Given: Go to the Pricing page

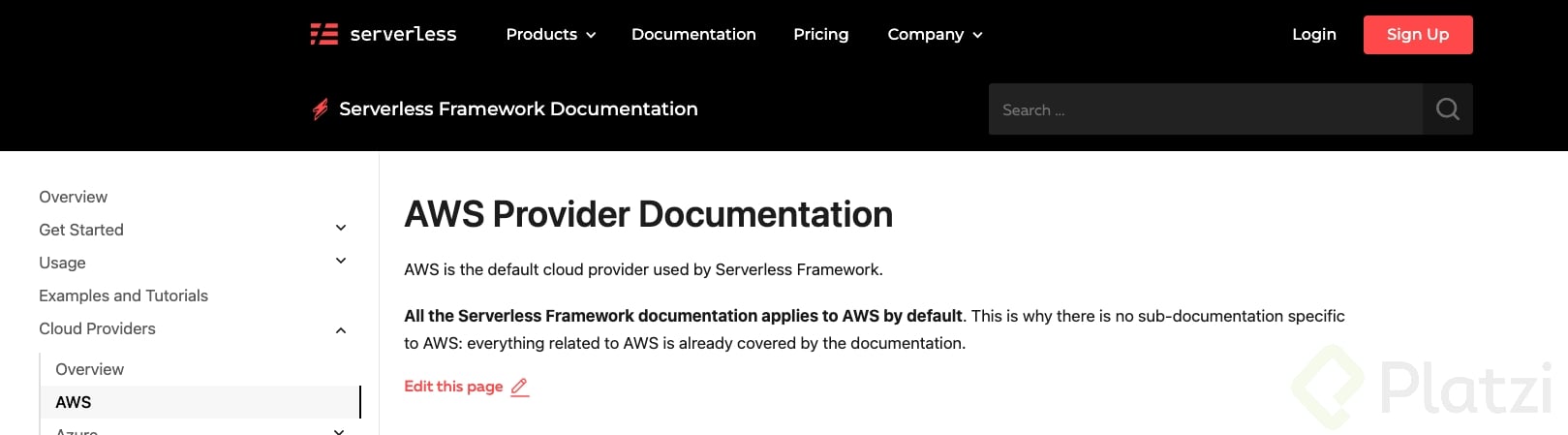Looking at the screenshot, I should [x=820, y=35].
